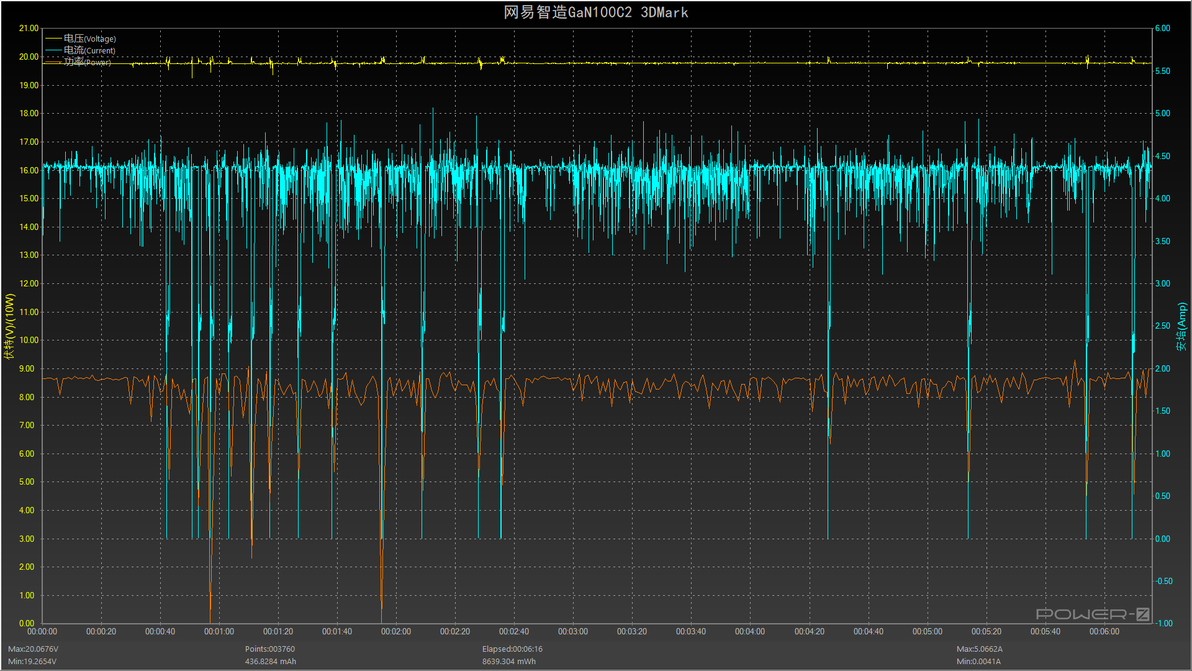Click the -0.50 tick on the right Amp axis
The width and height of the screenshot is (1192, 671).
[1165, 581]
